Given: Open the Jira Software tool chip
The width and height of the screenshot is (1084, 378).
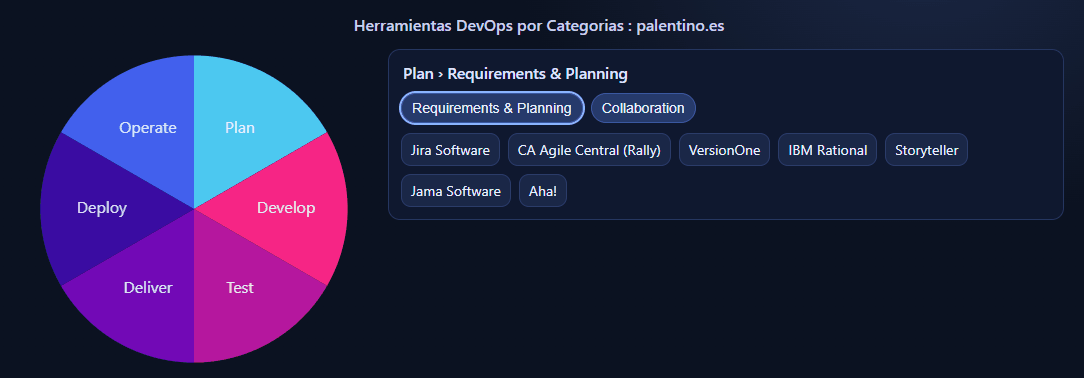Looking at the screenshot, I should coord(450,150).
